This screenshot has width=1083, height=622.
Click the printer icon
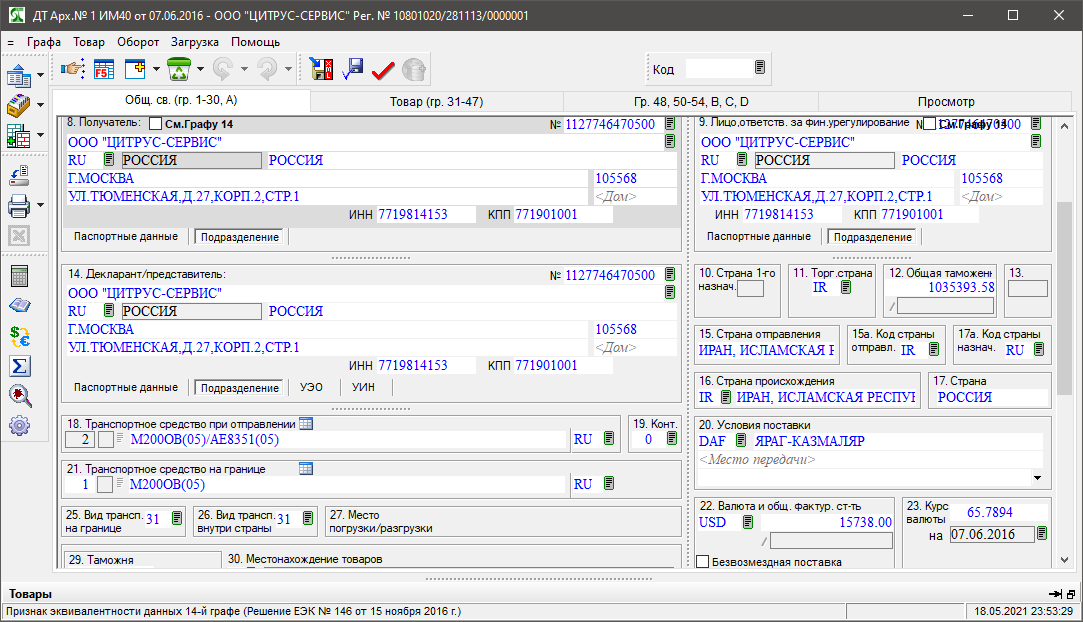click(19, 206)
